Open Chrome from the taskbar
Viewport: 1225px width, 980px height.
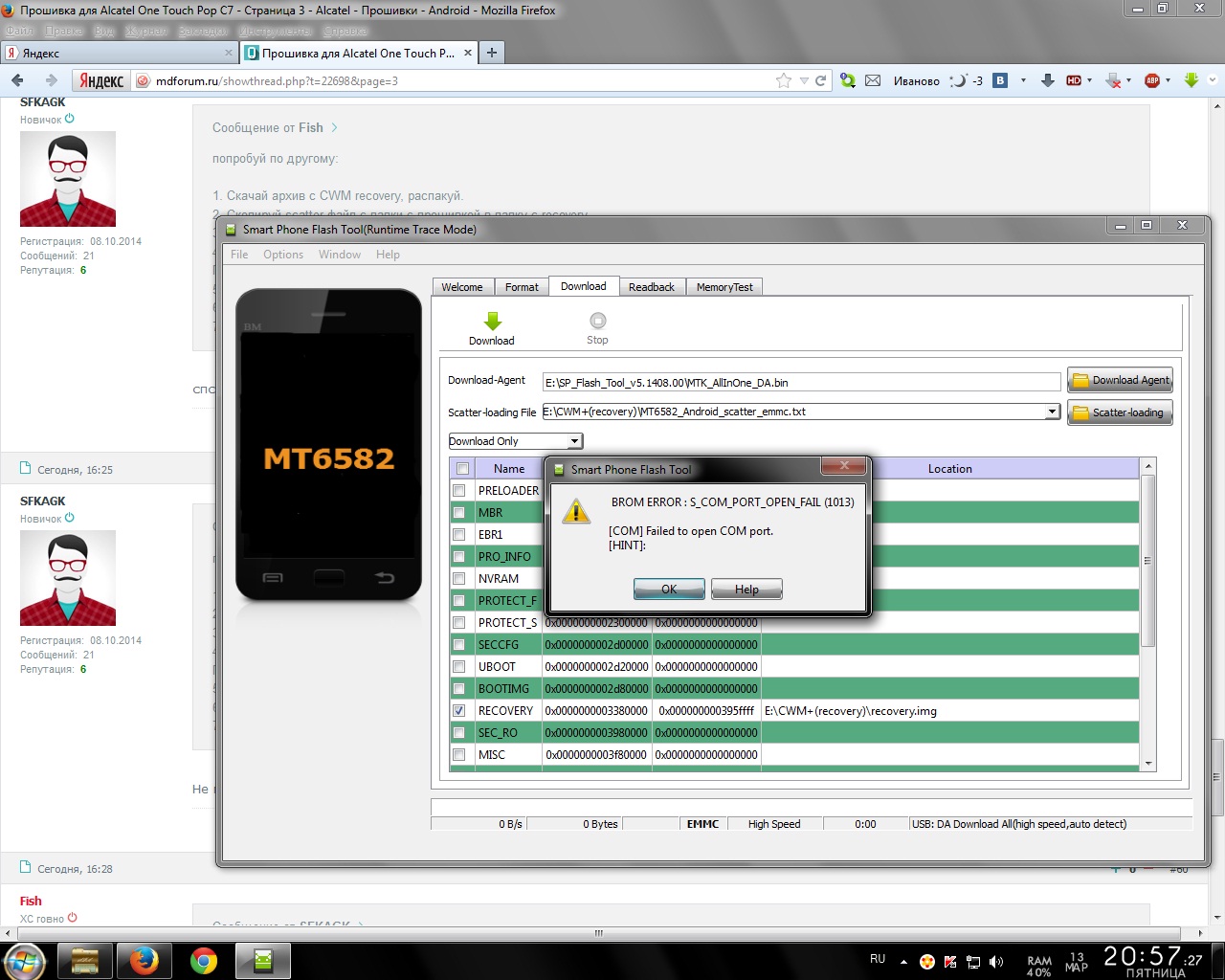[x=203, y=961]
